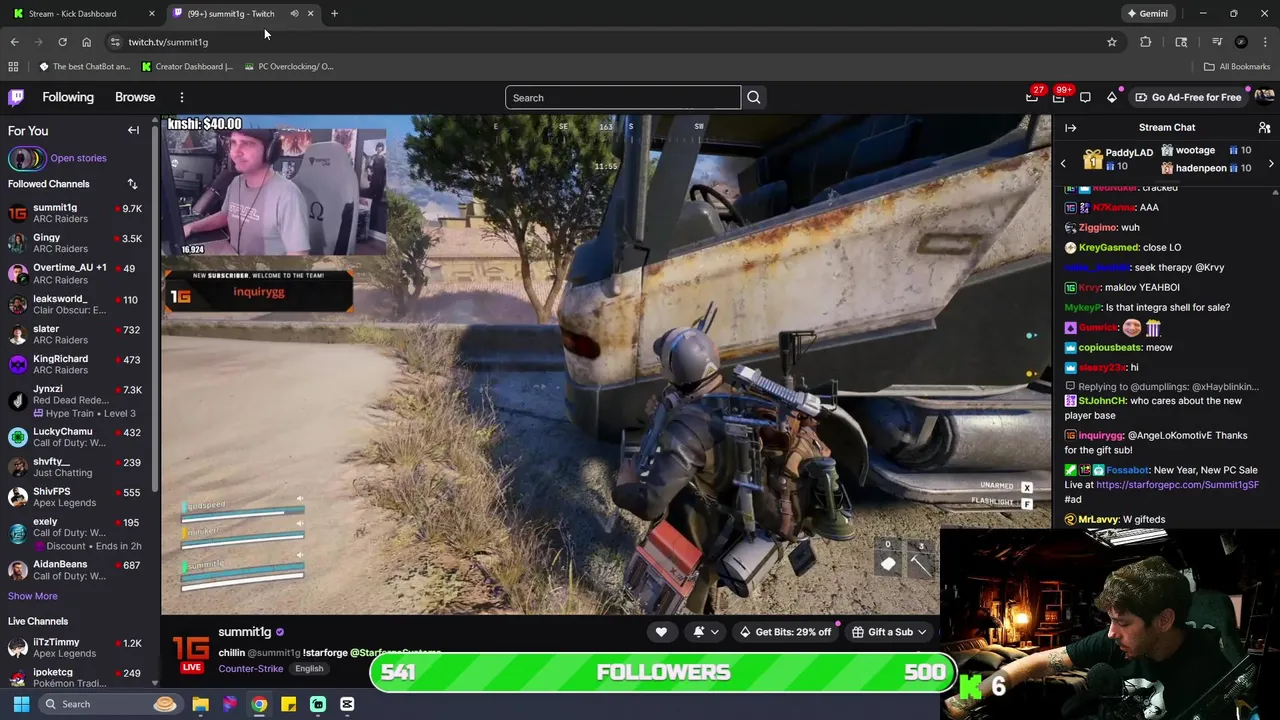Viewport: 1280px width, 720px height.
Task: Open Creator Dashboard bookmark
Action: pos(187,67)
